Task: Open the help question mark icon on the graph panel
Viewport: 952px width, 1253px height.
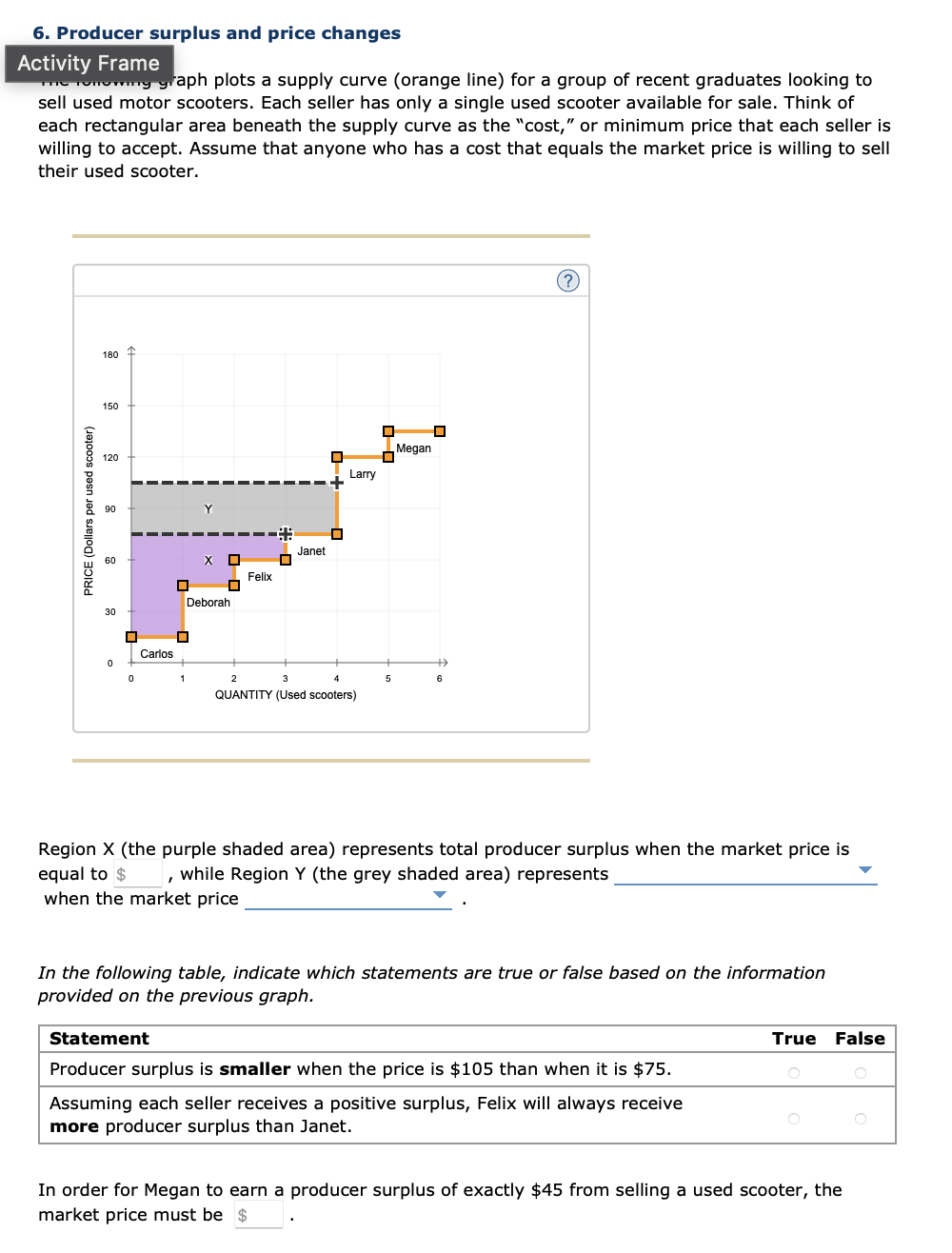Action: coord(567,280)
